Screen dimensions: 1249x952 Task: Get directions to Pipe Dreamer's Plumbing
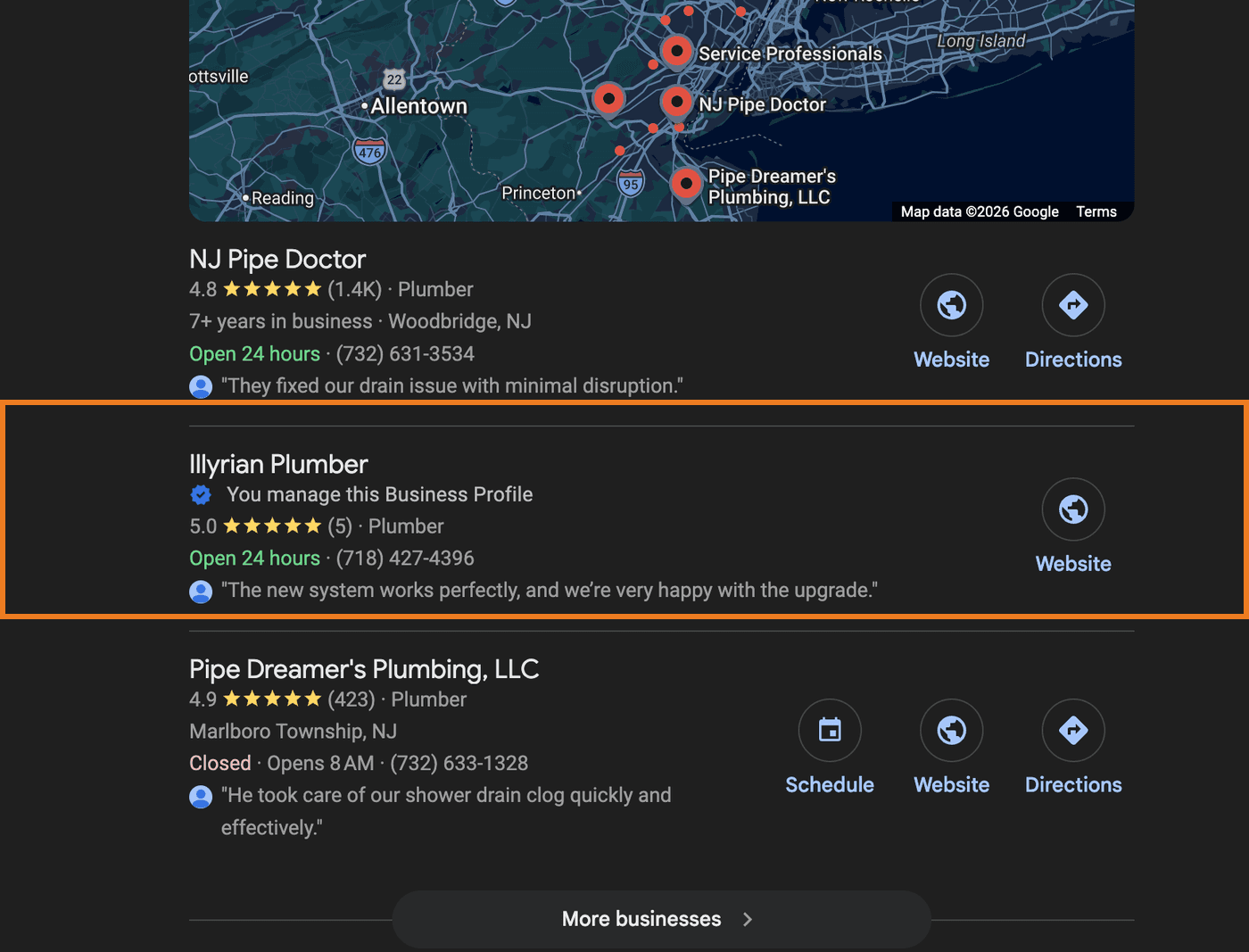point(1073,730)
